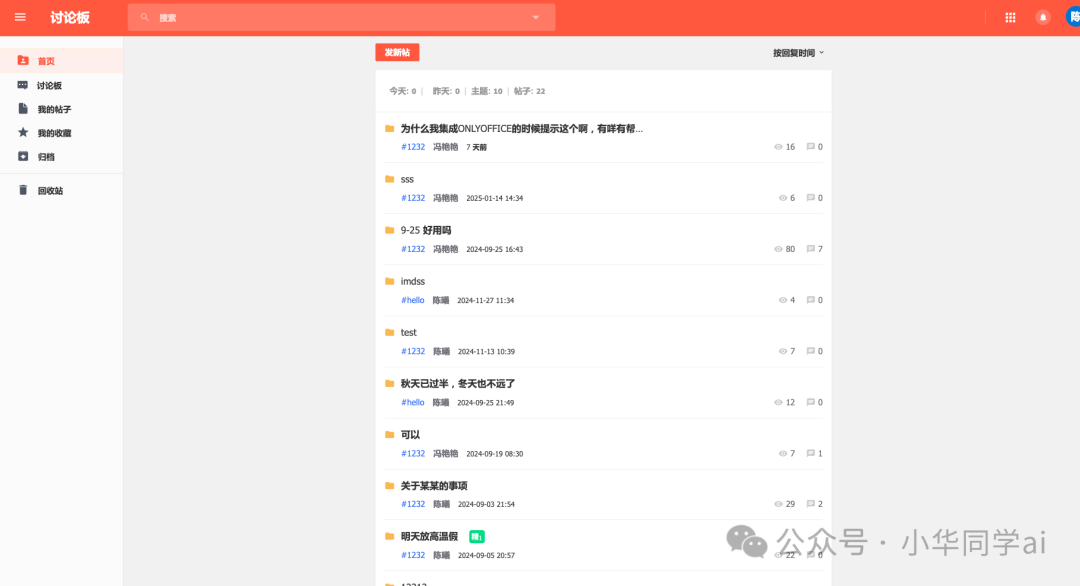
Task: Click views eye icon on 9-25 好用吗 row
Action: pyautogui.click(x=778, y=249)
